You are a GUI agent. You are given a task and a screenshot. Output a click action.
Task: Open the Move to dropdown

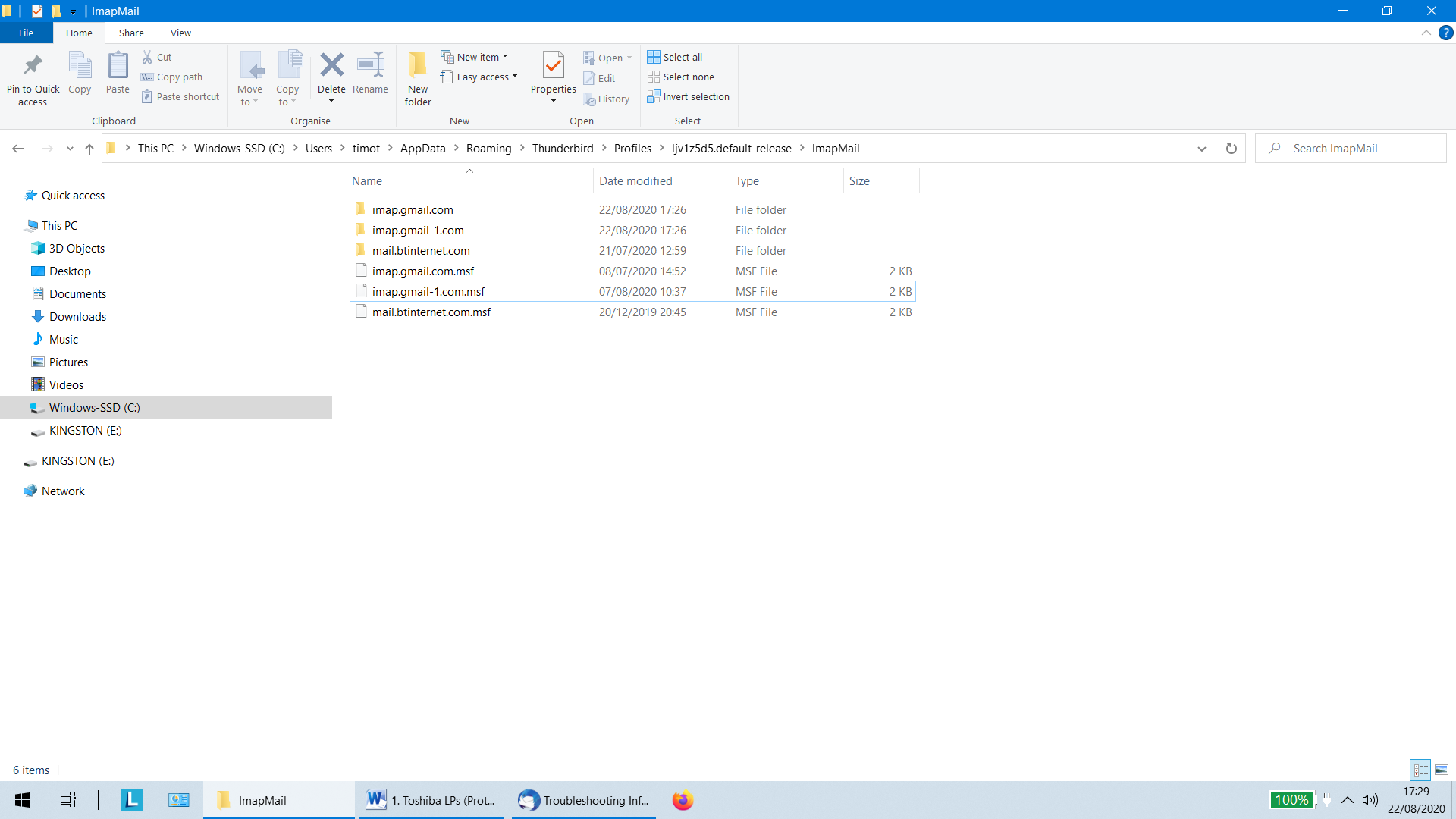[249, 79]
